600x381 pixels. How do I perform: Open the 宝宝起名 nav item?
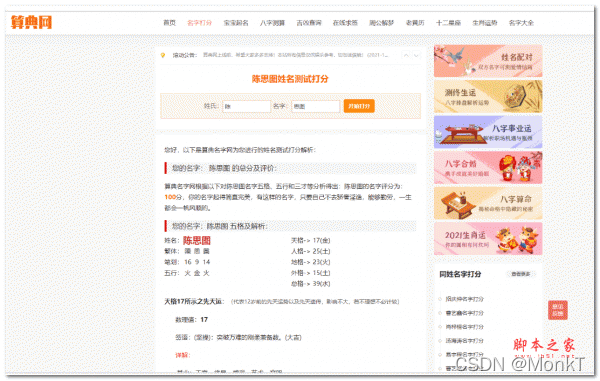click(x=236, y=23)
